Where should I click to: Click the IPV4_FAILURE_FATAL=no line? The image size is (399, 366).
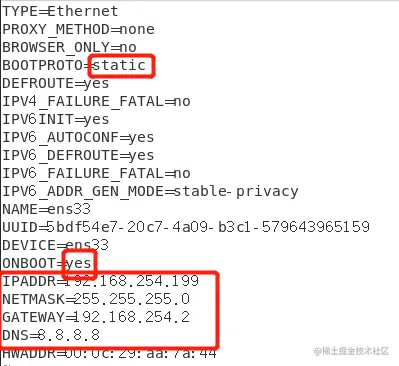96,101
